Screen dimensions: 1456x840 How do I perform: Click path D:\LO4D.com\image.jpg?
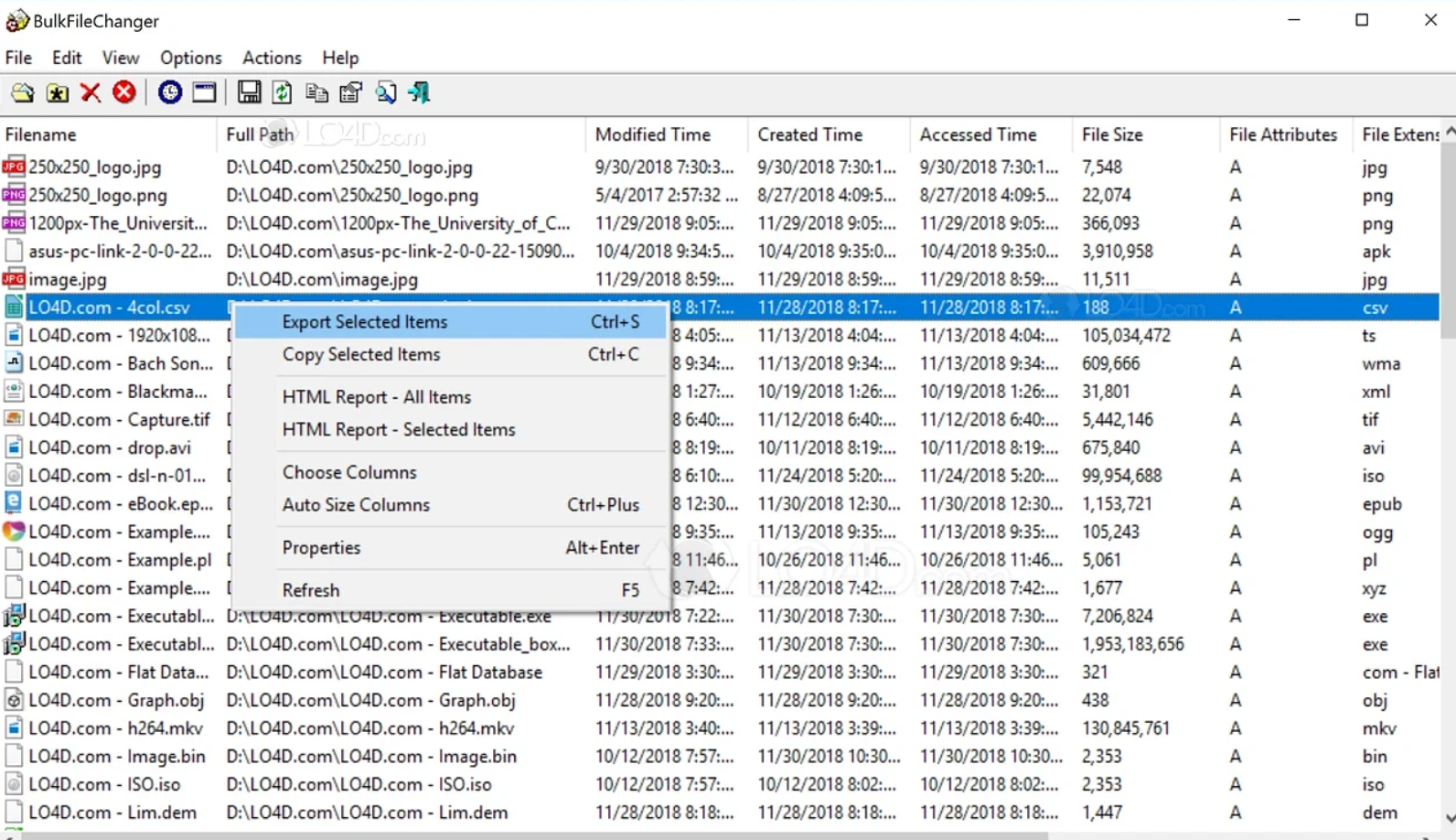(x=322, y=279)
